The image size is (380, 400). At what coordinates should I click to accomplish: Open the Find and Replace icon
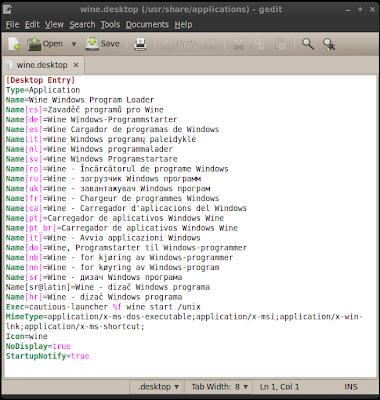point(329,44)
